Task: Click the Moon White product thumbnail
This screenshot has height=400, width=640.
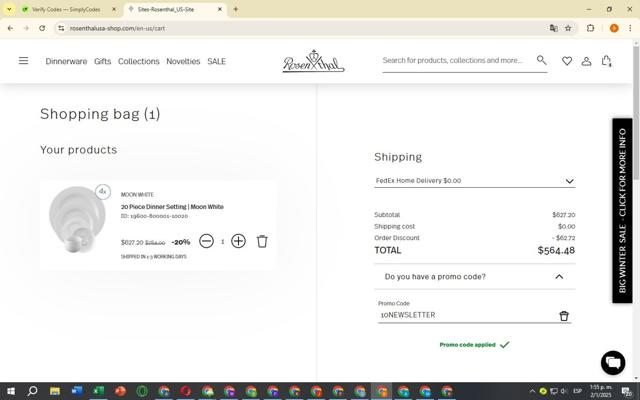Action: (77, 219)
